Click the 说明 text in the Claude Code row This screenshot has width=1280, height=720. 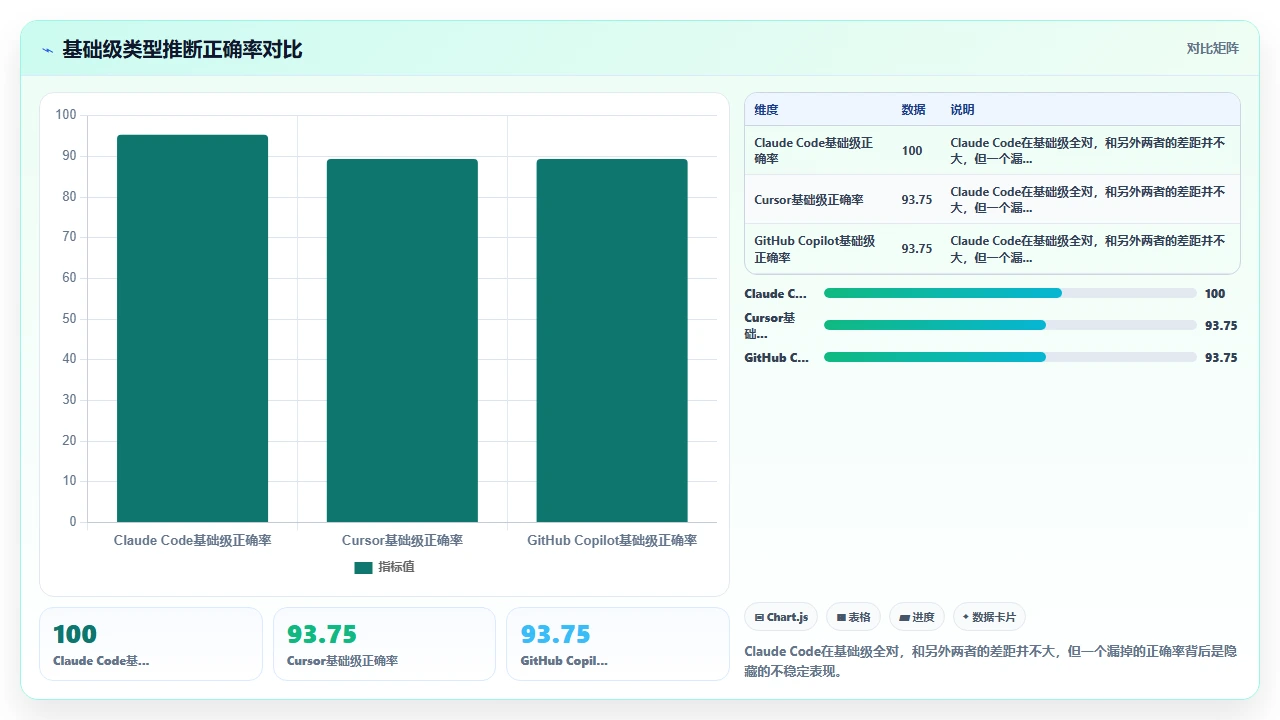[1088, 151]
